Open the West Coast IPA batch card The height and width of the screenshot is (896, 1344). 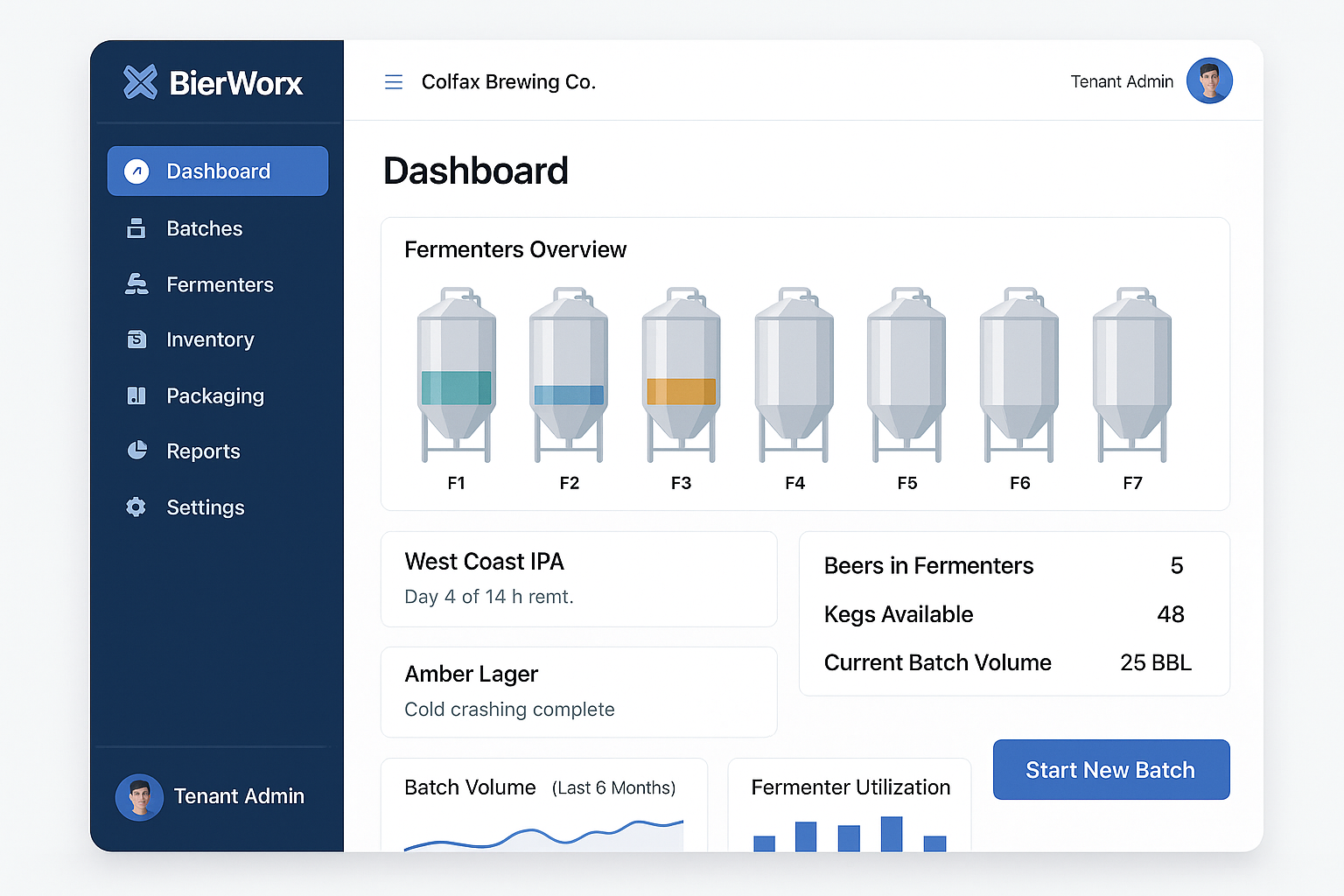[x=578, y=578]
